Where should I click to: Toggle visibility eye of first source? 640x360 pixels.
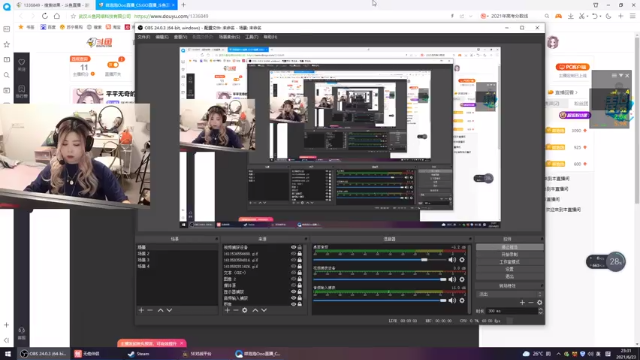[293, 247]
